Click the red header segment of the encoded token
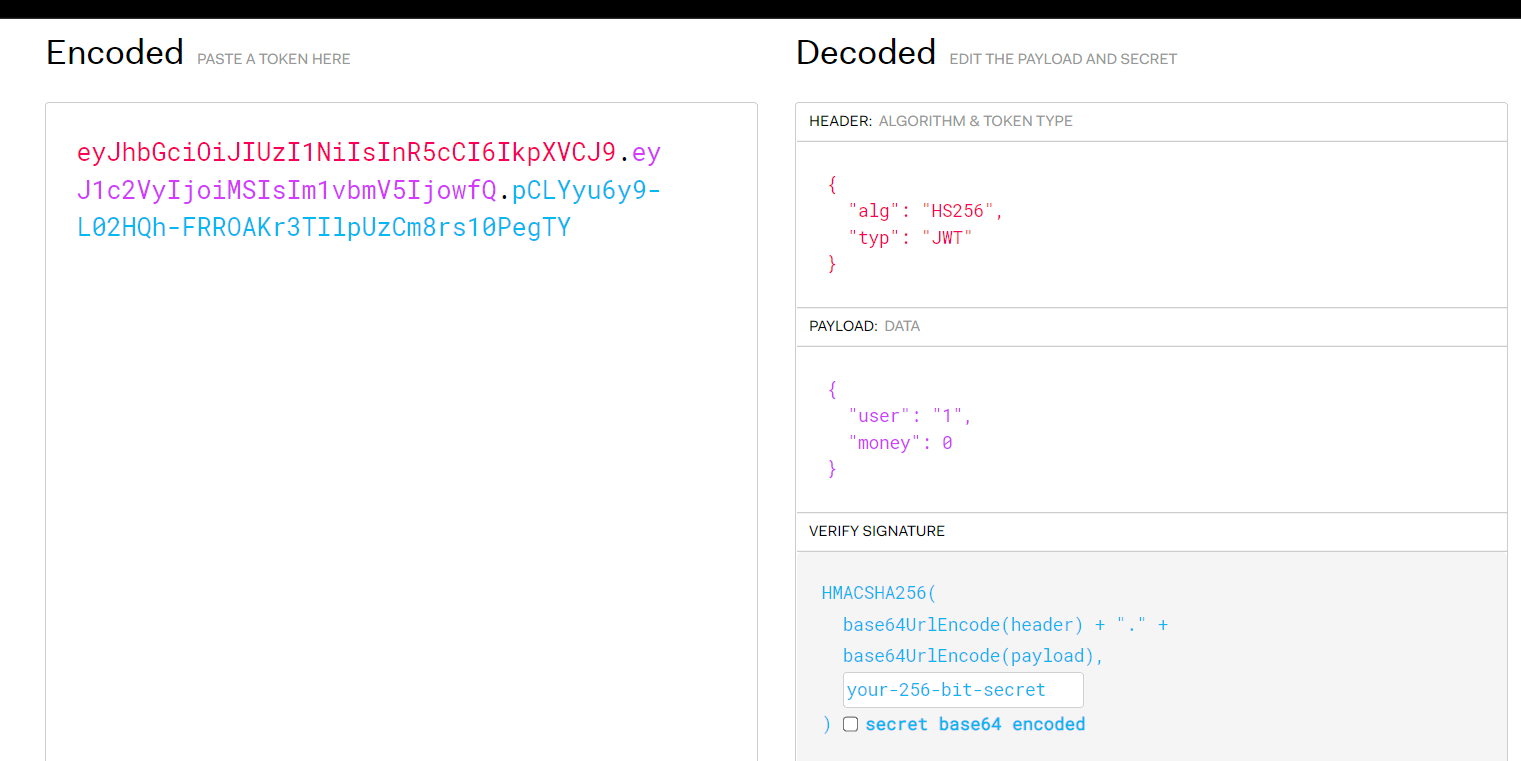Image resolution: width=1521 pixels, height=761 pixels. click(346, 153)
